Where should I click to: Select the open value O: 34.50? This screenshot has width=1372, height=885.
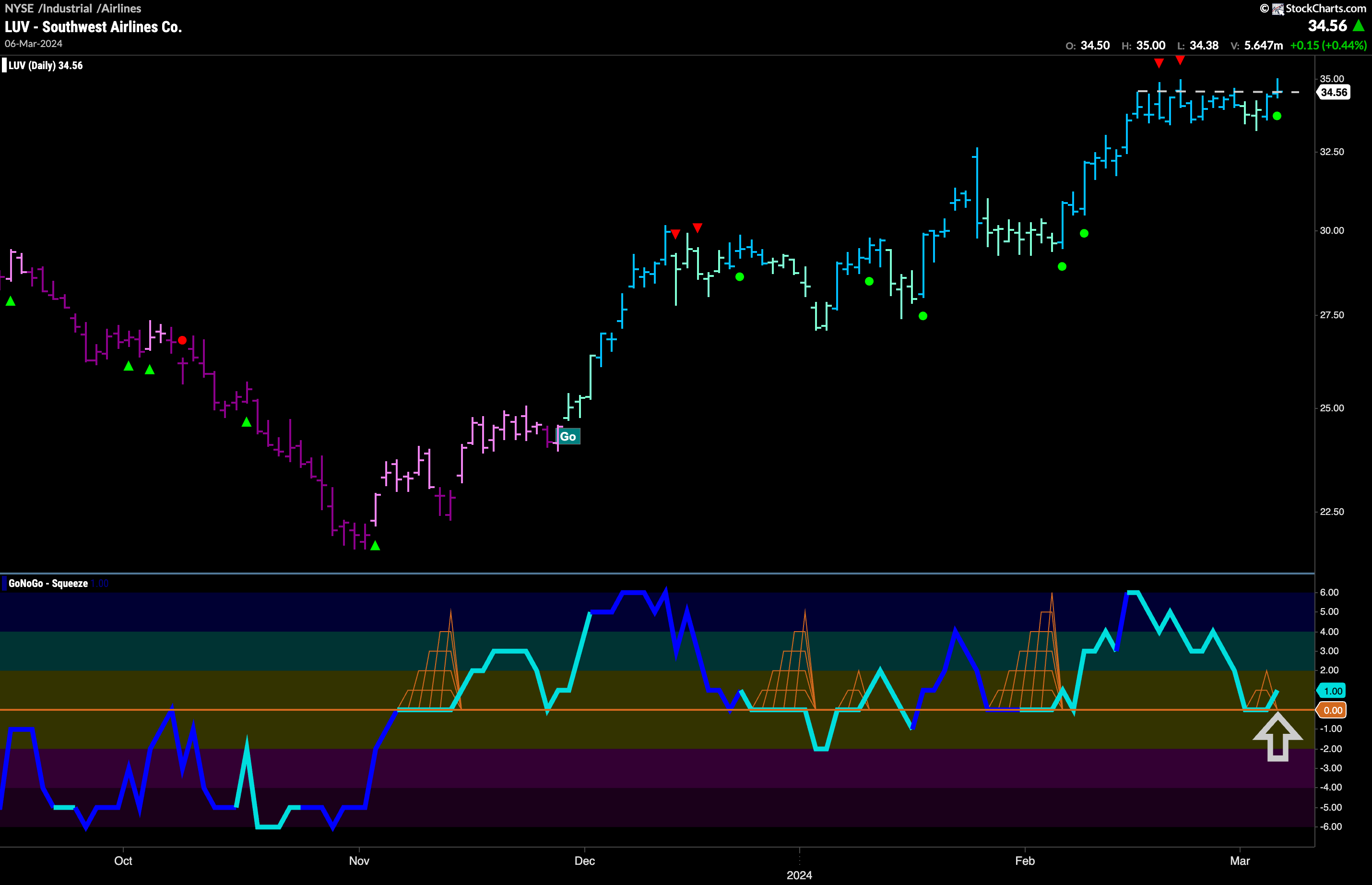click(1088, 46)
